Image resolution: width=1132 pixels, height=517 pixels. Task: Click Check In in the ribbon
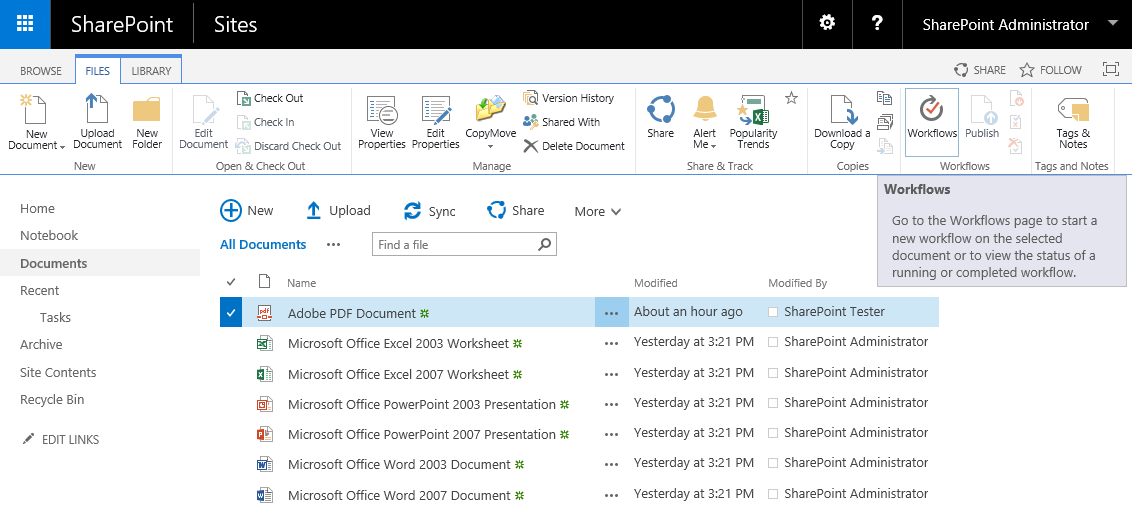click(x=266, y=122)
